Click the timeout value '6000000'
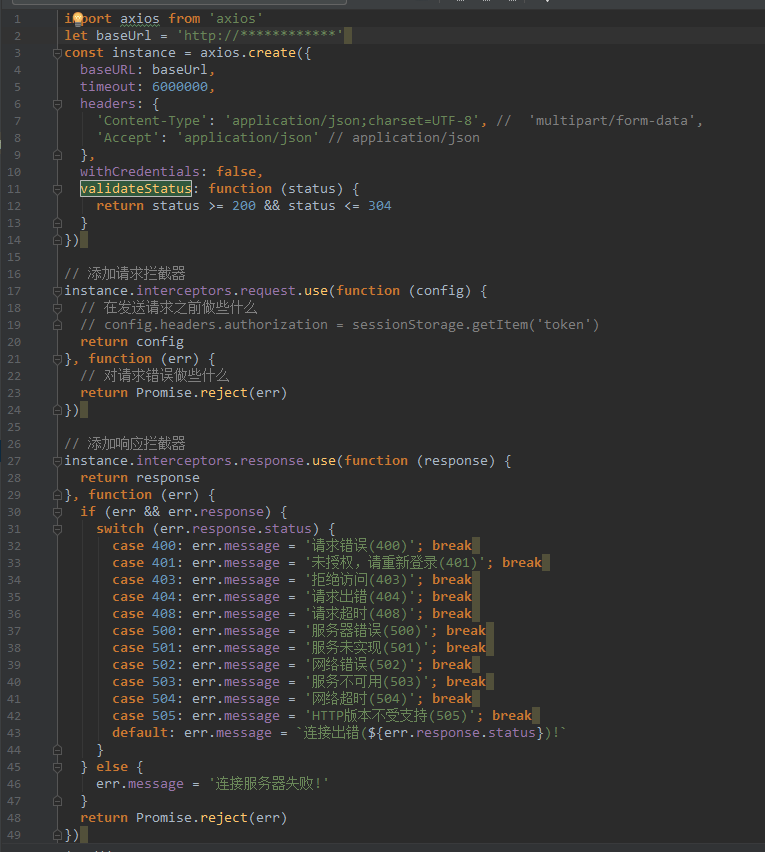Screen dimensions: 765x852 click(180, 87)
